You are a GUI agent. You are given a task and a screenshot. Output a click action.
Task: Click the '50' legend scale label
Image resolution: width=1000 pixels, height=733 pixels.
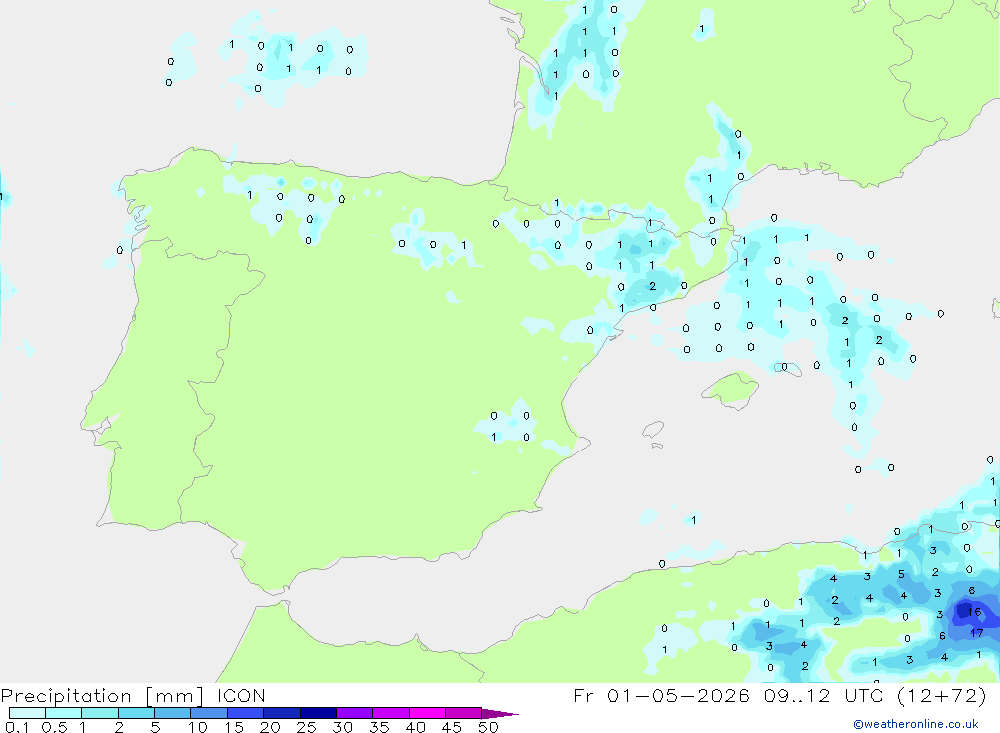[x=488, y=727]
